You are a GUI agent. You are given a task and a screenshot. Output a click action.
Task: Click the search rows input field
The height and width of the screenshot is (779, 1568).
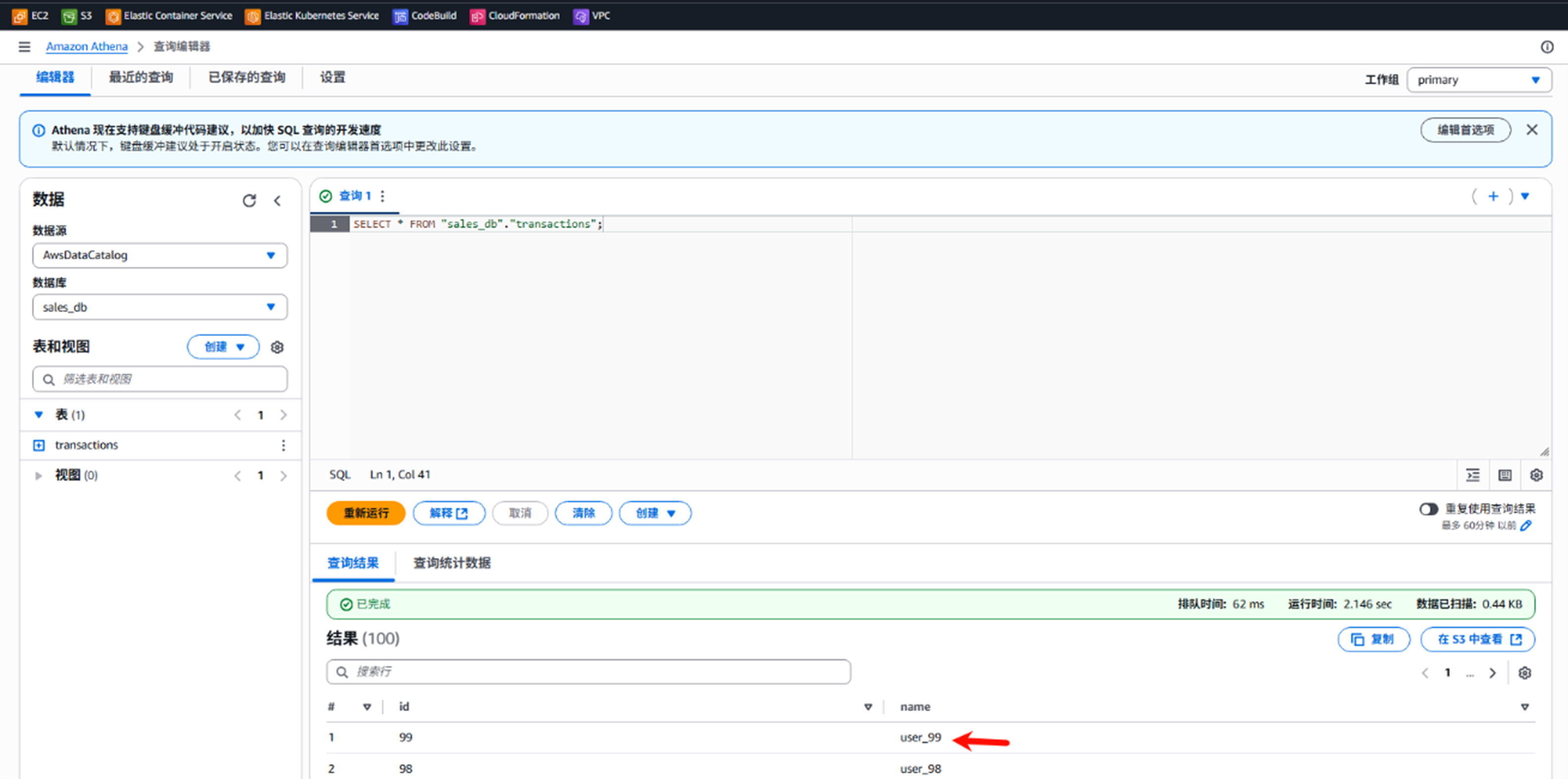click(x=588, y=672)
